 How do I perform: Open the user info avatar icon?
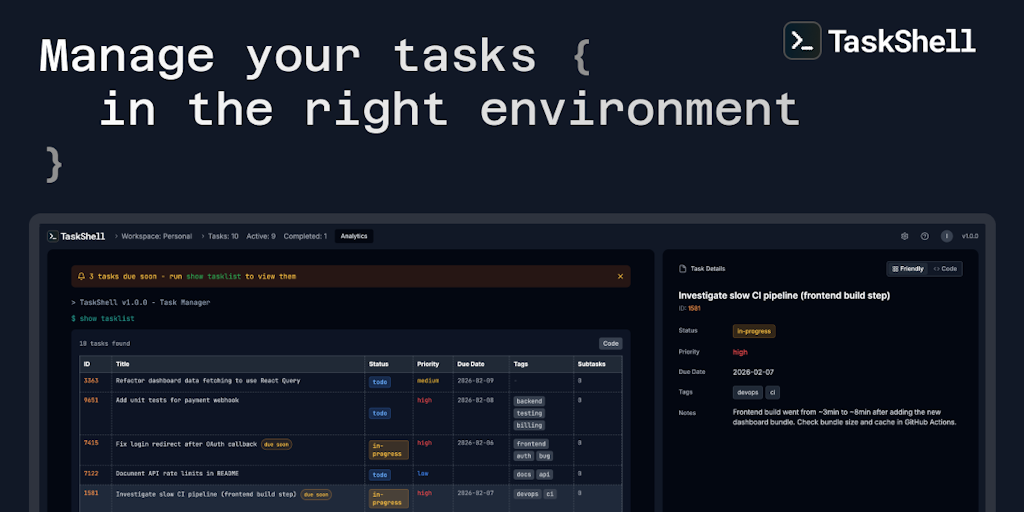point(946,236)
